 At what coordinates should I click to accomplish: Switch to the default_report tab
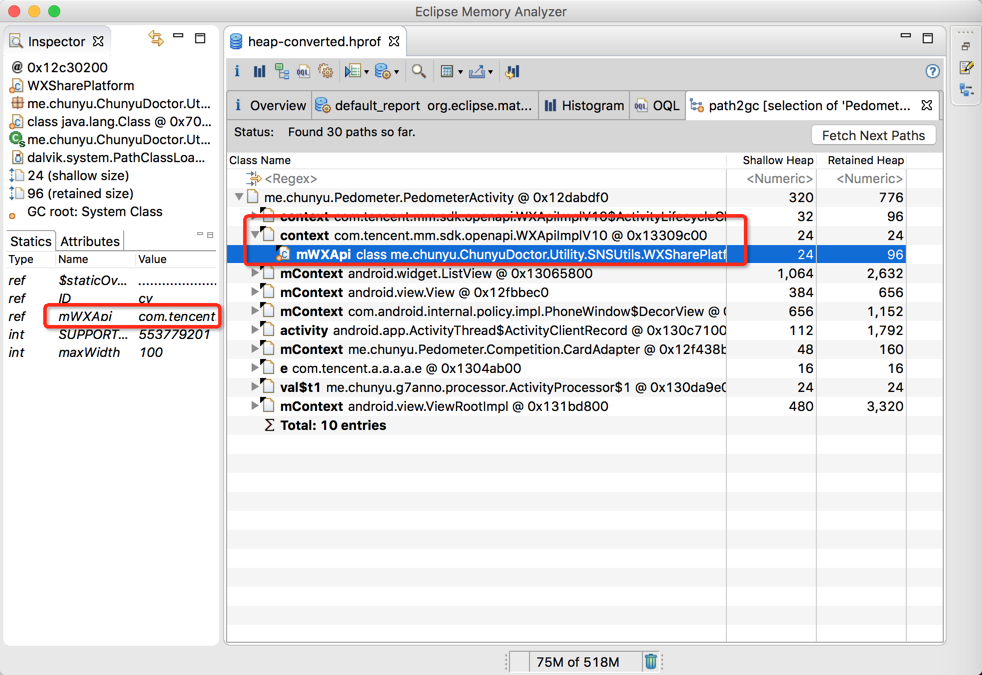tap(424, 105)
